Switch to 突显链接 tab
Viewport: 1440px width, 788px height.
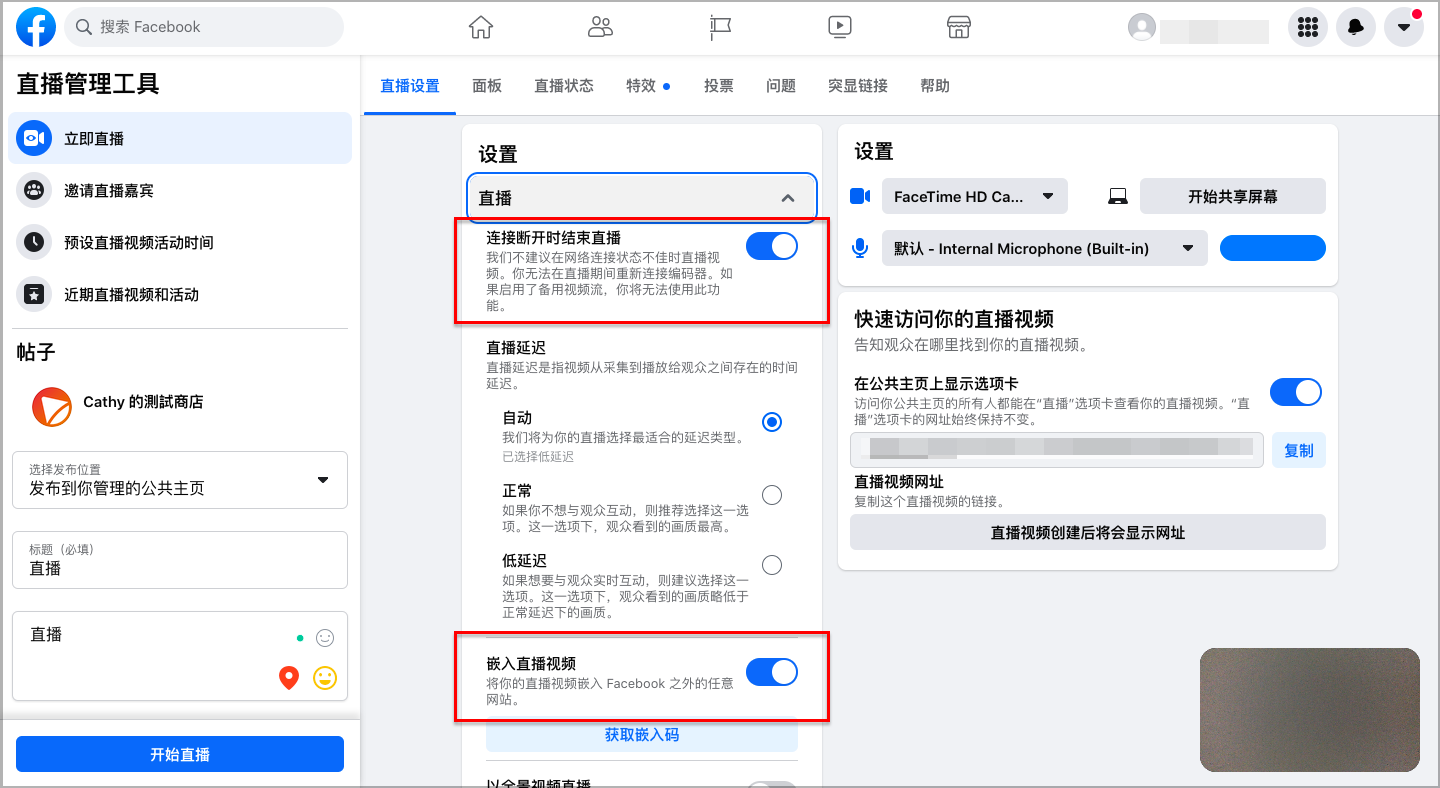[858, 86]
